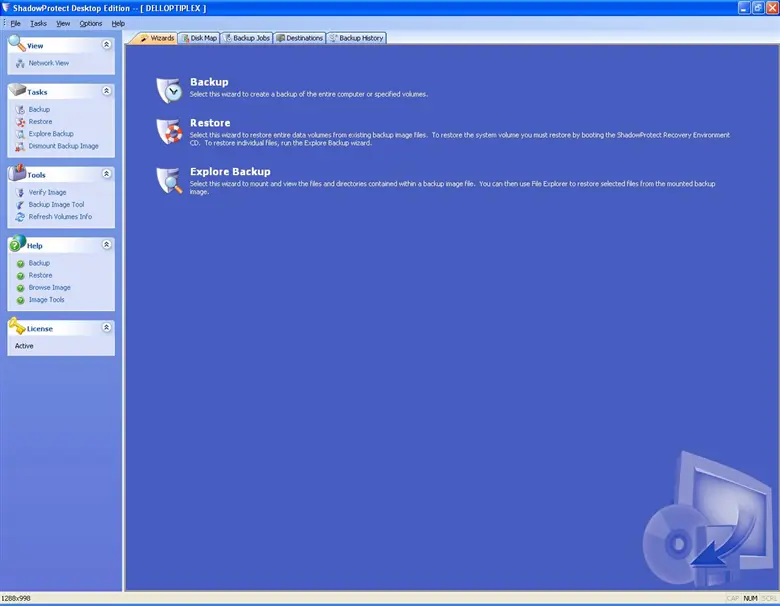This screenshot has width=780, height=606.
Task: Click the View panel magnifier icon
Action: click(17, 43)
